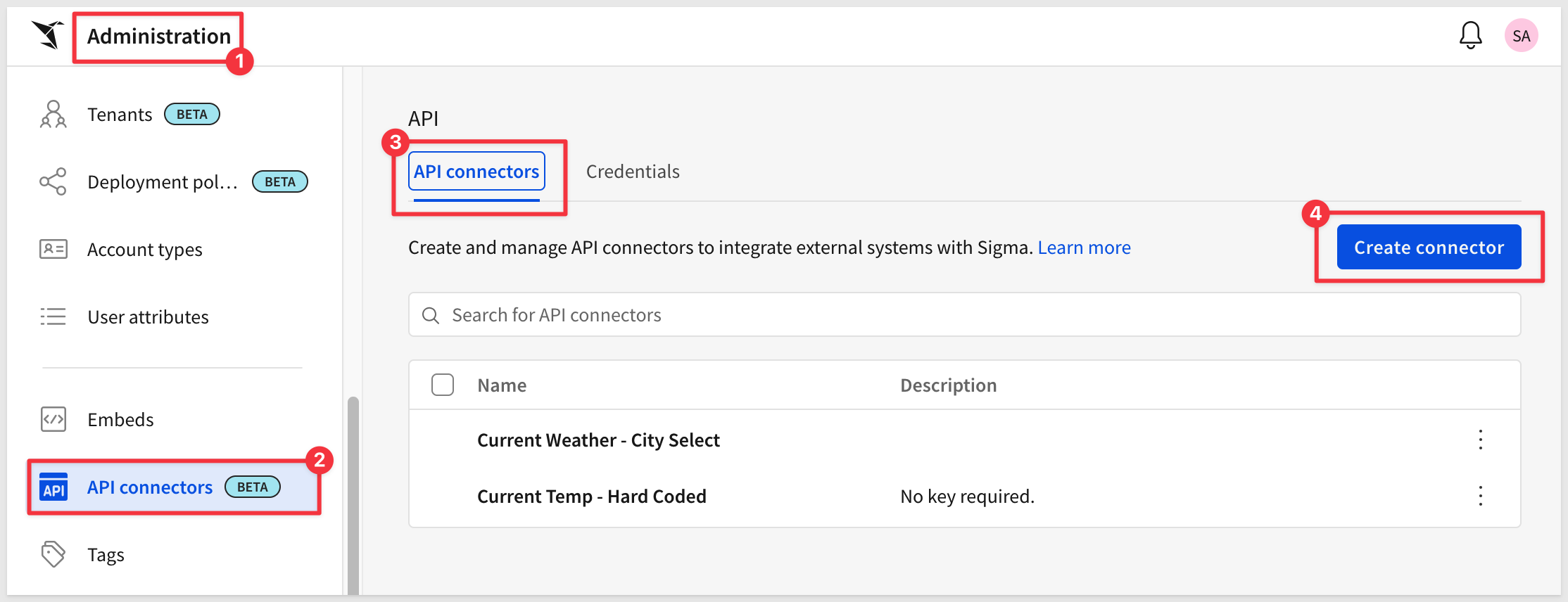Screen dimensions: 1568x602
Task: Open the notifications bell
Action: (x=1470, y=35)
